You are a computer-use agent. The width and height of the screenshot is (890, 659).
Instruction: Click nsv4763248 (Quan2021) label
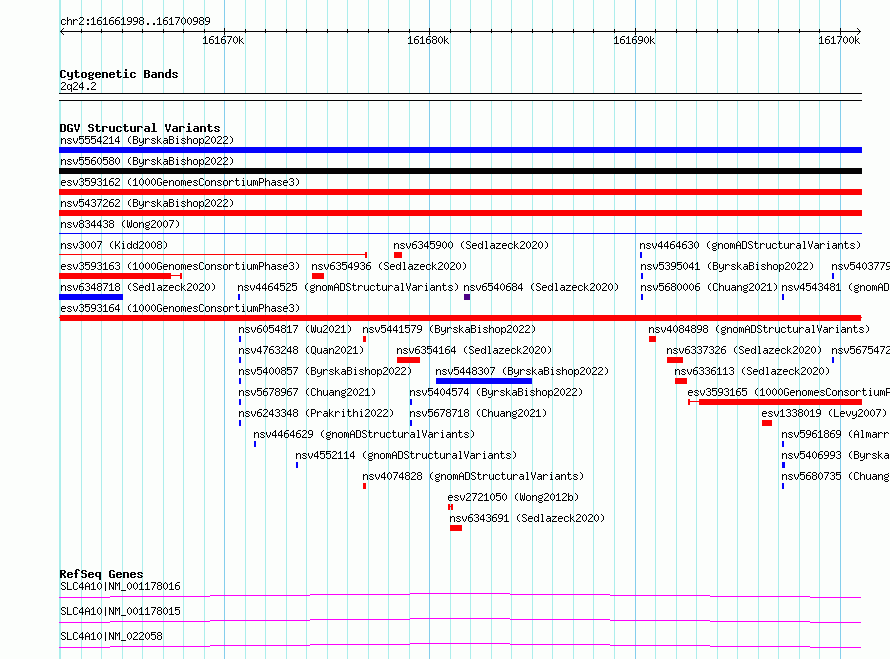tap(301, 350)
